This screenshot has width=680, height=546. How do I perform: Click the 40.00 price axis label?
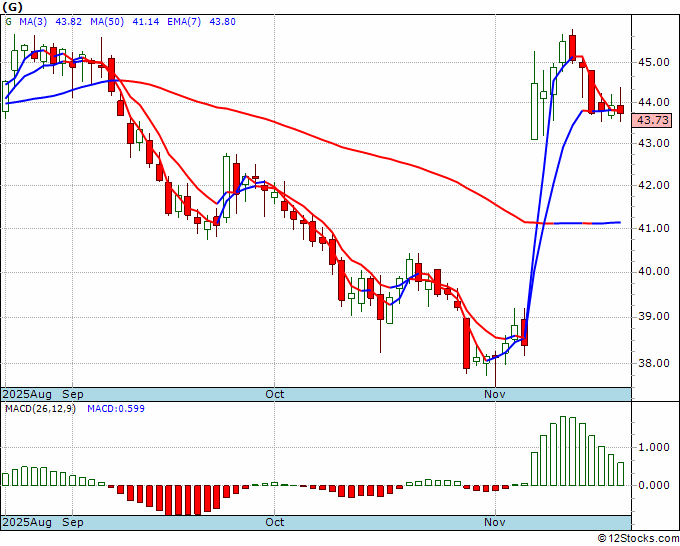654,272
